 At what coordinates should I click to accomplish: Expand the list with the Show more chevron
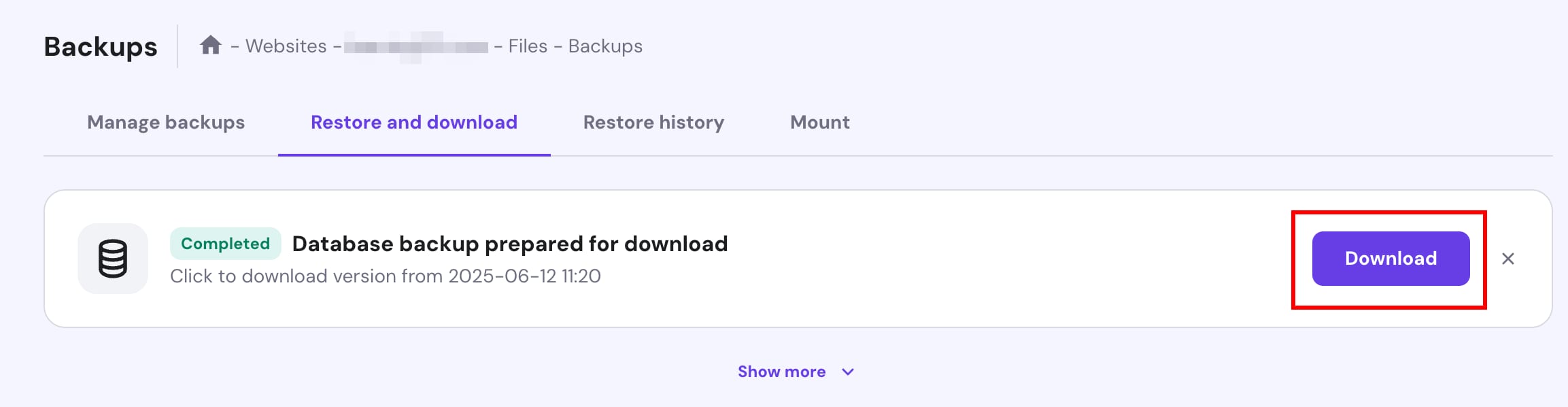click(x=848, y=372)
